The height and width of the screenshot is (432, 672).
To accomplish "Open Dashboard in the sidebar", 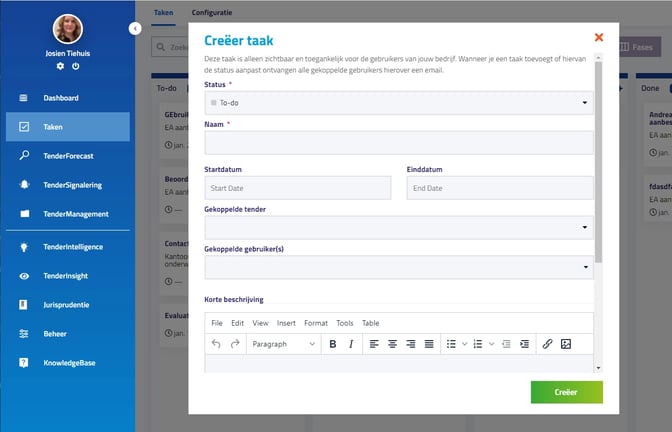I will (68, 98).
